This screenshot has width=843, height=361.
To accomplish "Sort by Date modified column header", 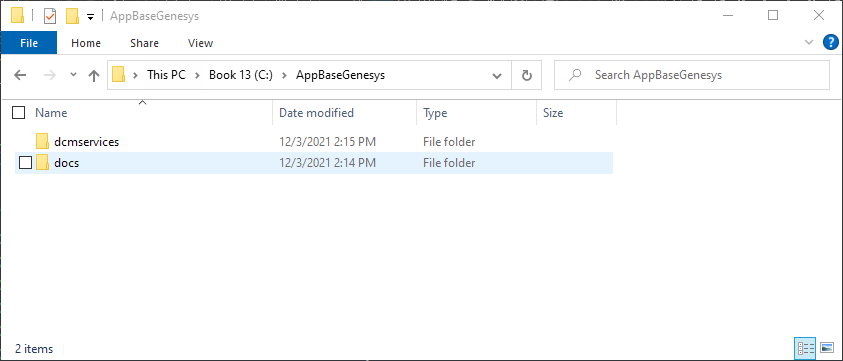I will click(x=316, y=113).
